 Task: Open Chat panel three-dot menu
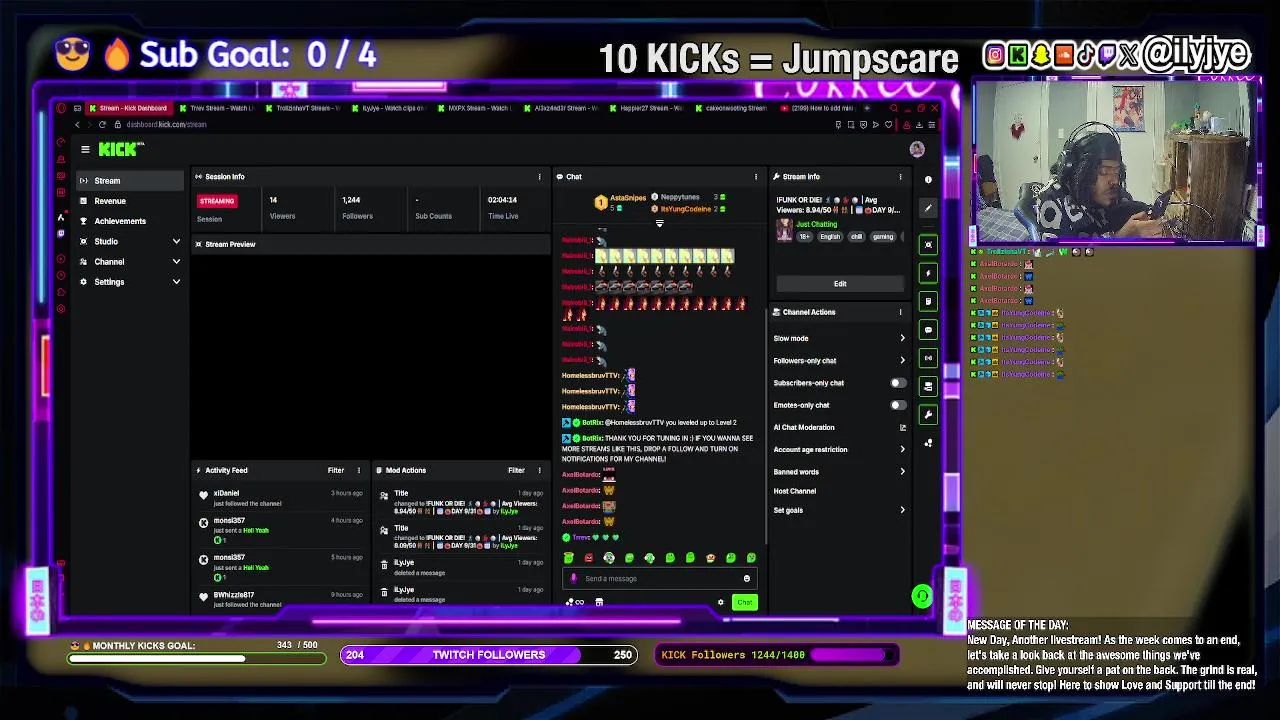(x=756, y=177)
